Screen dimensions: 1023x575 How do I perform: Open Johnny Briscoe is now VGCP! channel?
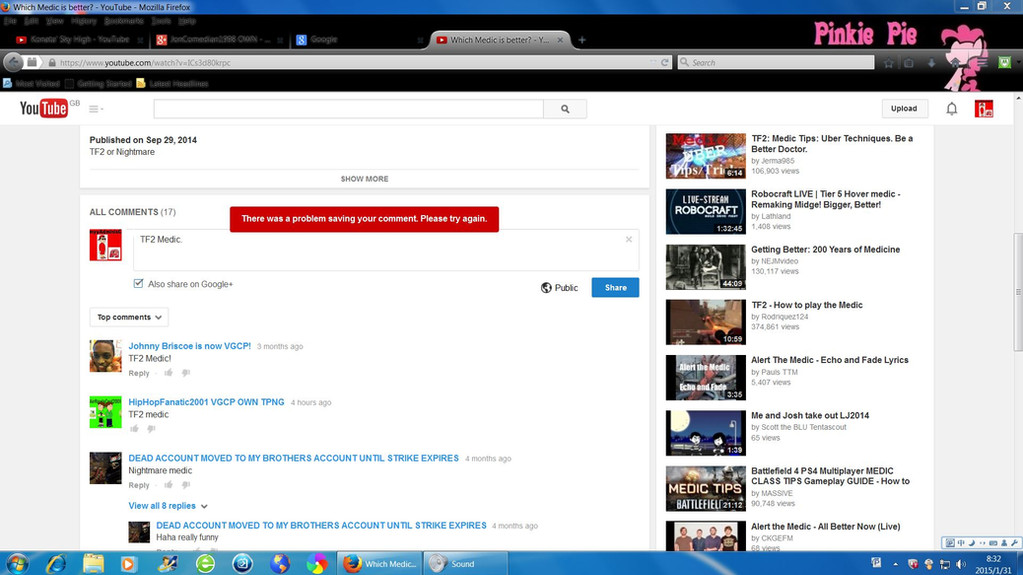pos(189,346)
